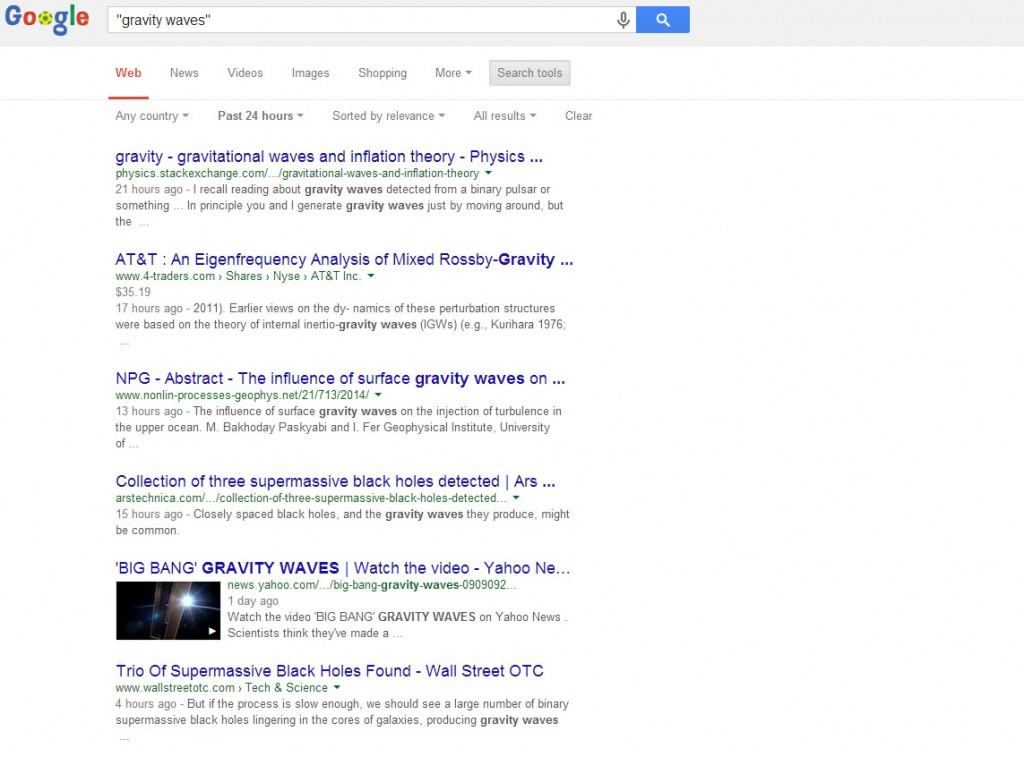The height and width of the screenshot is (757, 1024).
Task: Expand arrow beside nonlin-processes-geophys.net URL
Action: 377,395
